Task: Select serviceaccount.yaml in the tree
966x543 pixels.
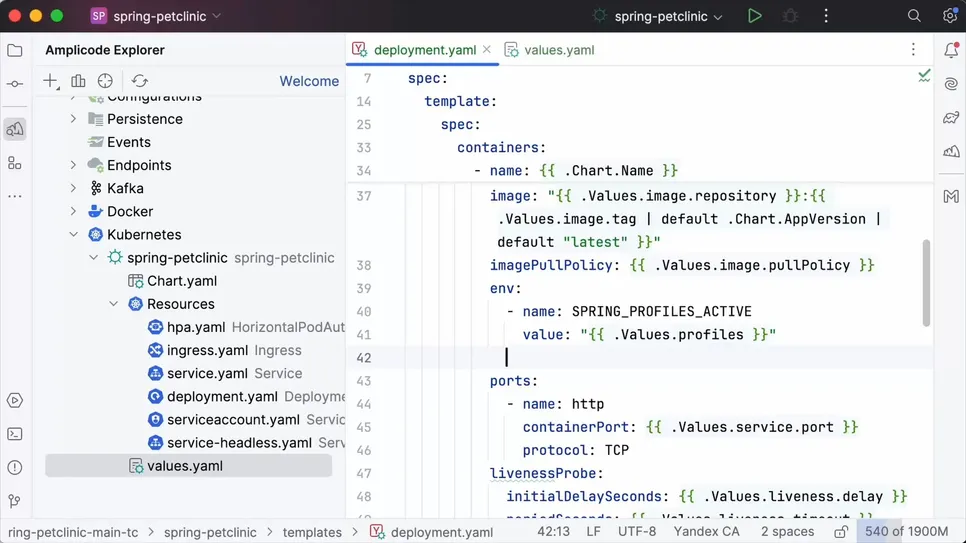Action: point(233,420)
